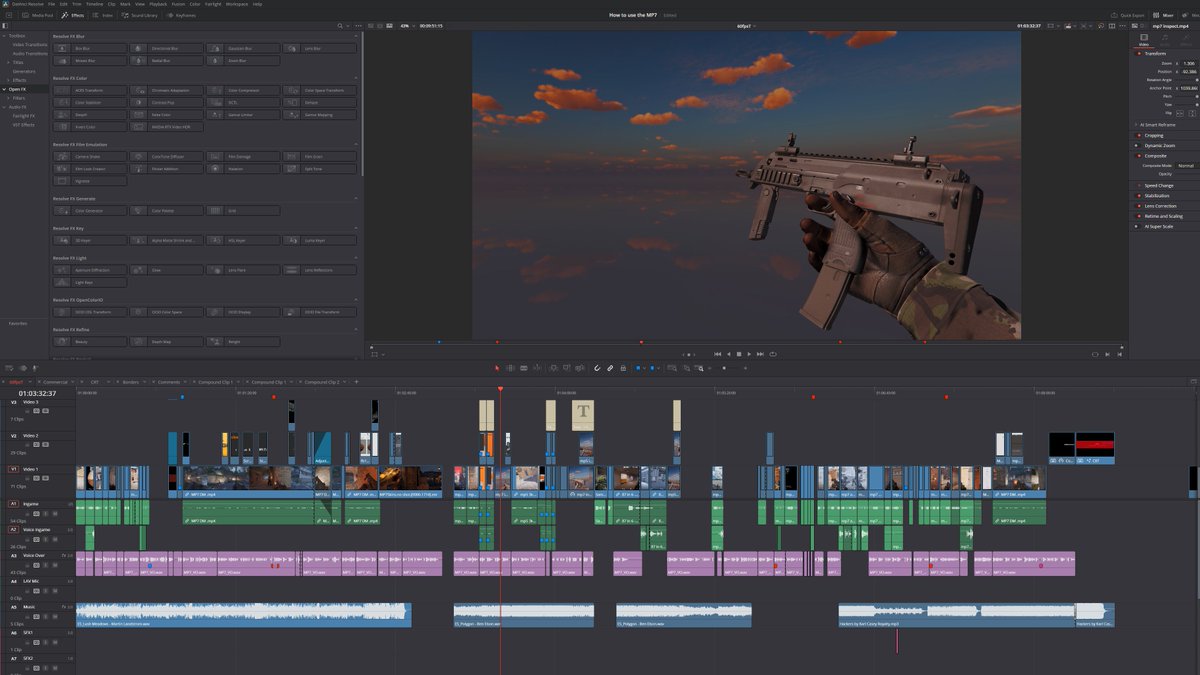Toggle Transform section enable dot
Viewport: 1200px width, 675px height.
pos(1138,53)
